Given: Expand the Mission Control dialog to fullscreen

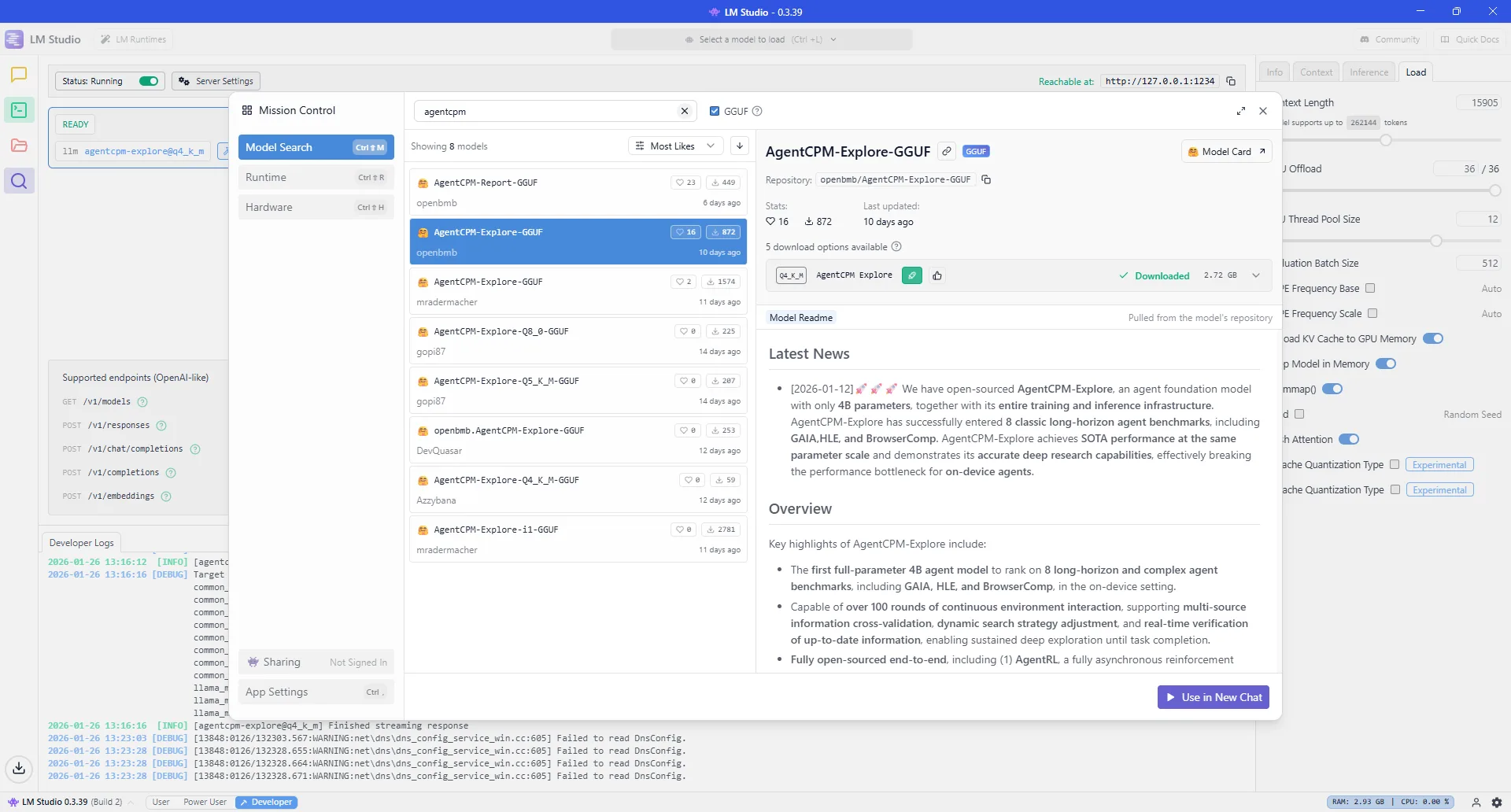Looking at the screenshot, I should tap(1241, 111).
